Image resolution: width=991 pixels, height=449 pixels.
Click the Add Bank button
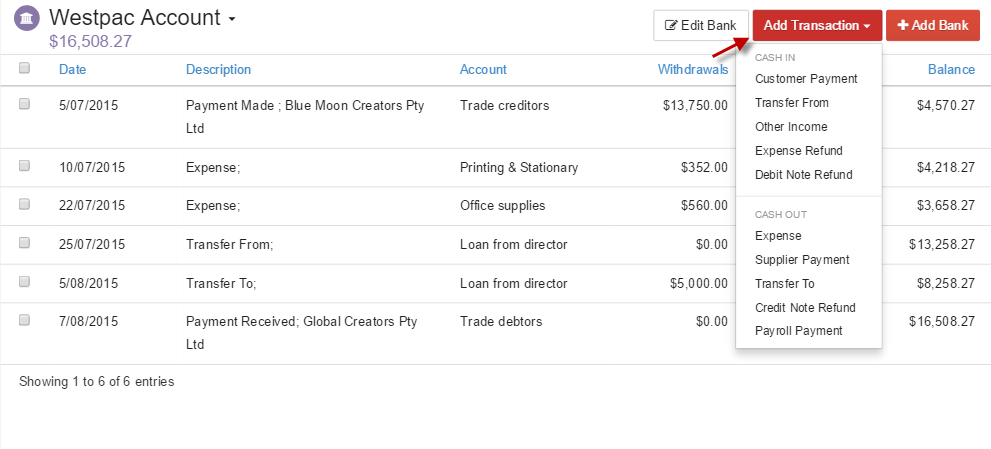click(x=933, y=25)
